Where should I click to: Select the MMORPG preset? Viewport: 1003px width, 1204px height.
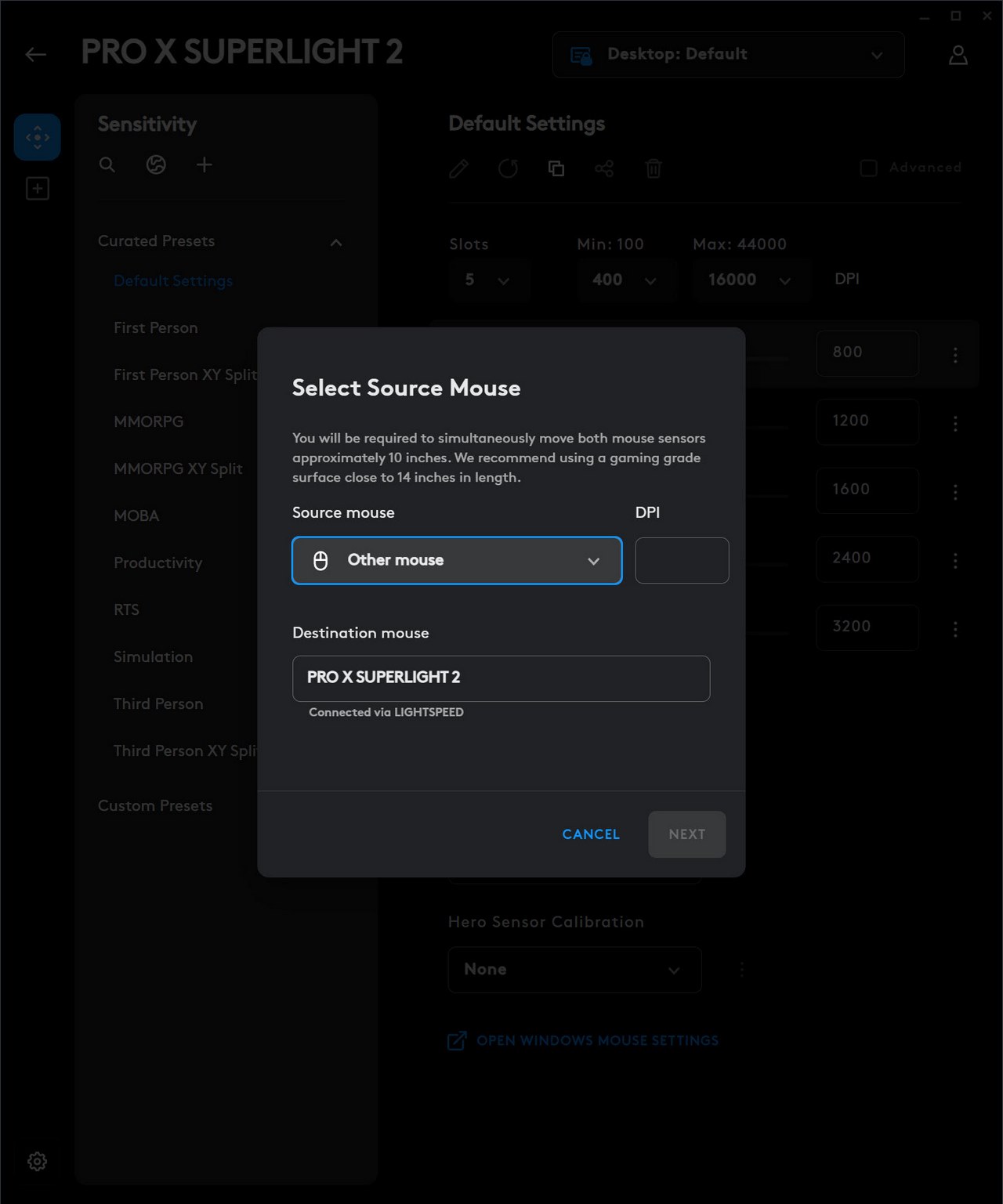(149, 421)
